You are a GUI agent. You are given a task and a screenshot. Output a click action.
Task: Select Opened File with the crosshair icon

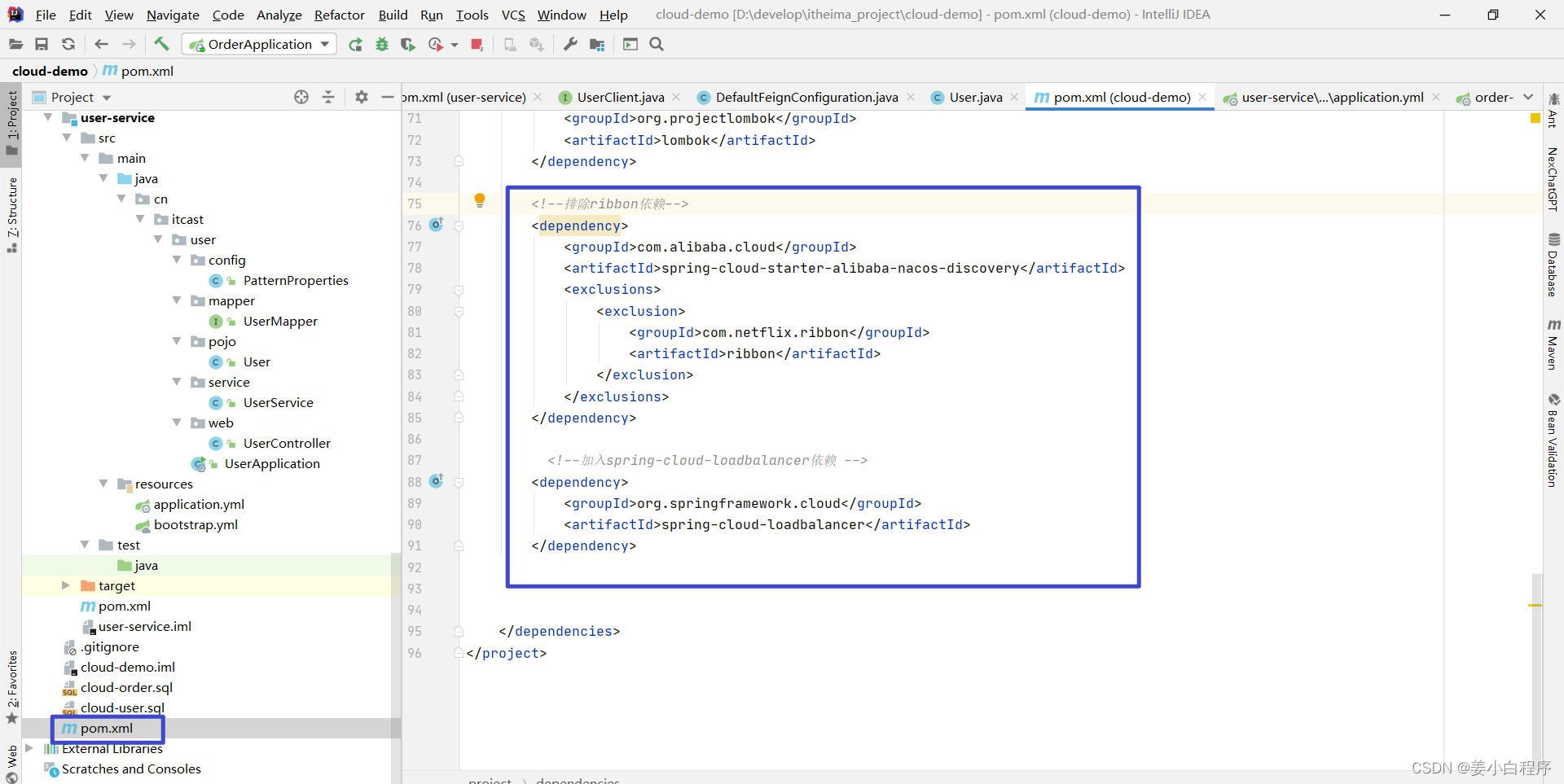tap(301, 97)
